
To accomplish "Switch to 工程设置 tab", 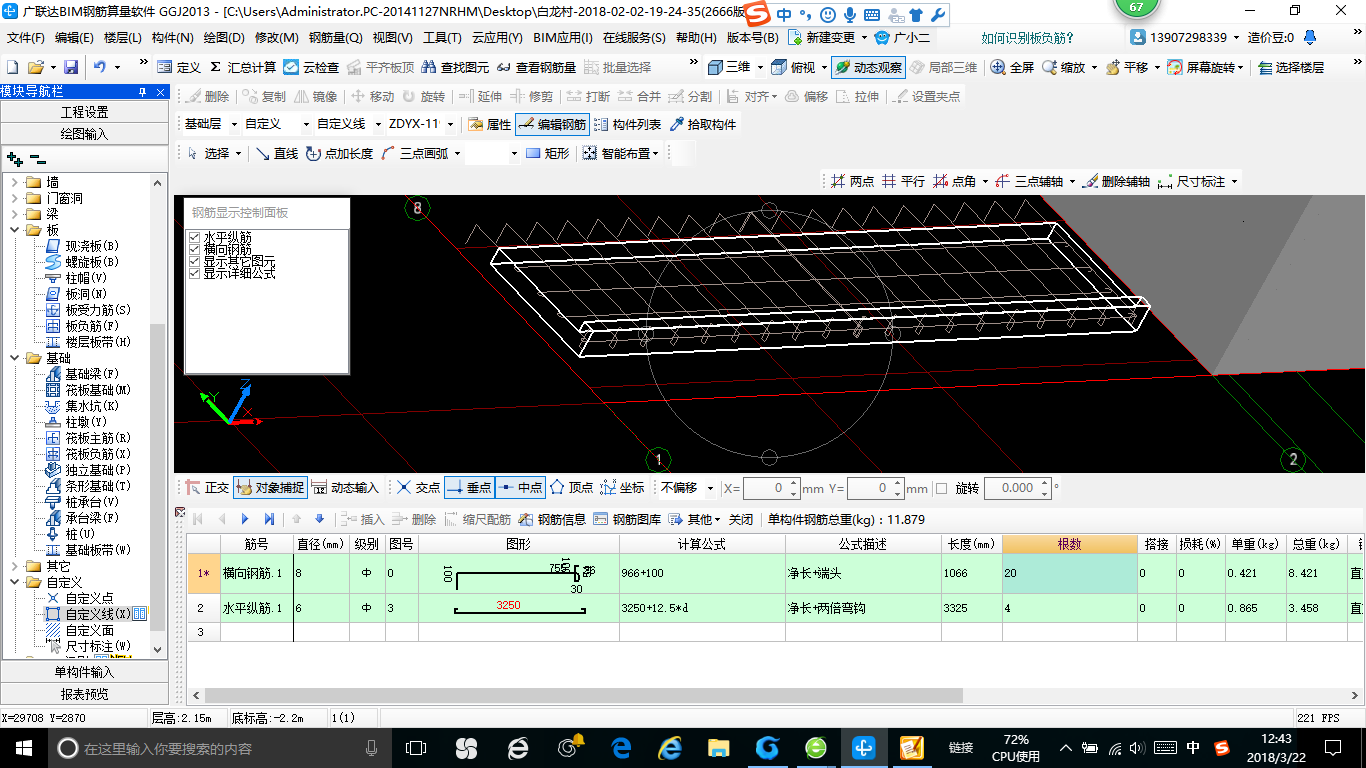I will point(84,112).
